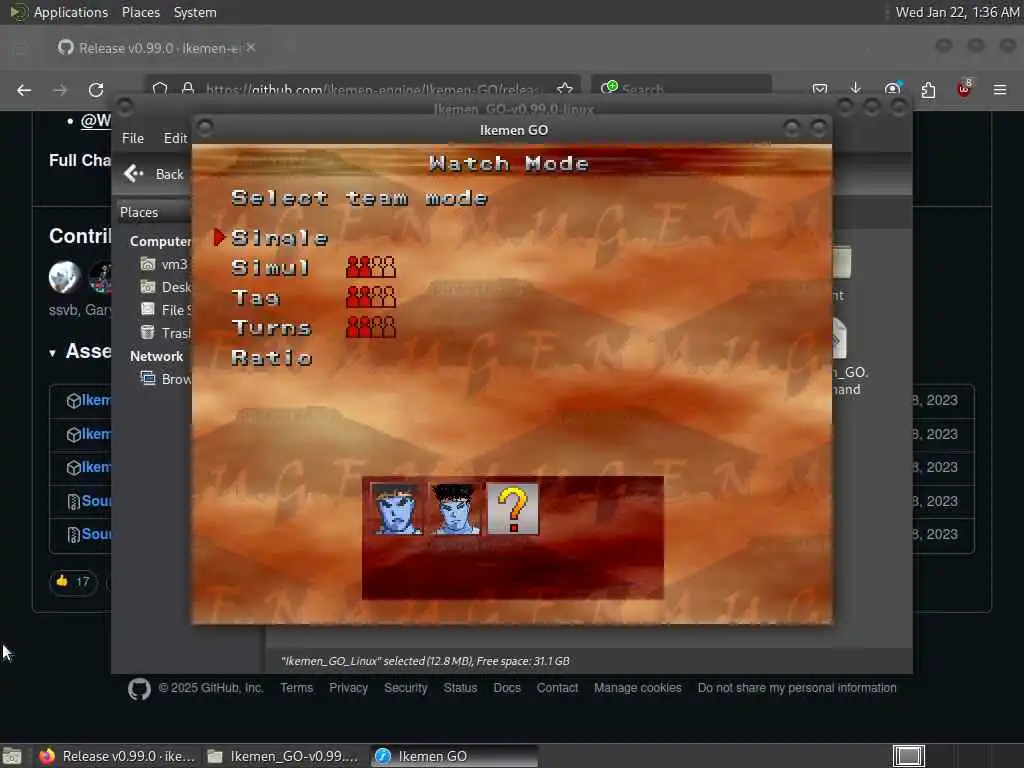Select first blue fighter portrait with headband
The width and height of the screenshot is (1024, 768).
pos(396,509)
